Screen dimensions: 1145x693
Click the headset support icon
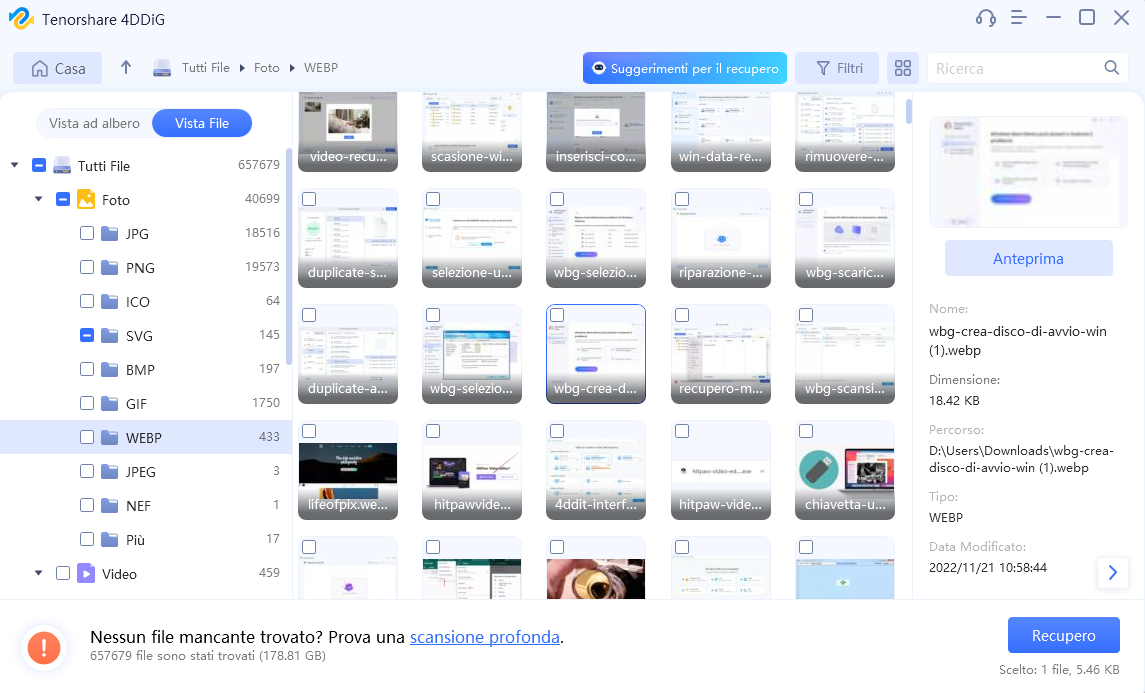point(985,18)
